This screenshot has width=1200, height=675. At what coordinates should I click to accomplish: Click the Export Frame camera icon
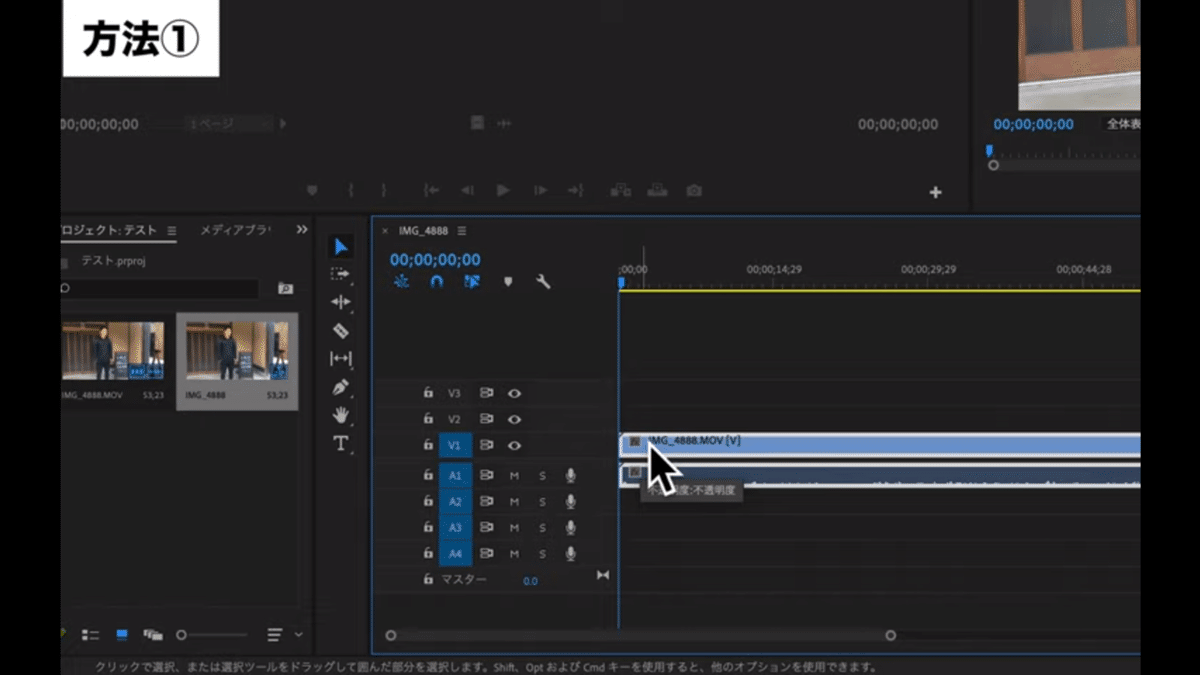pyautogui.click(x=693, y=191)
